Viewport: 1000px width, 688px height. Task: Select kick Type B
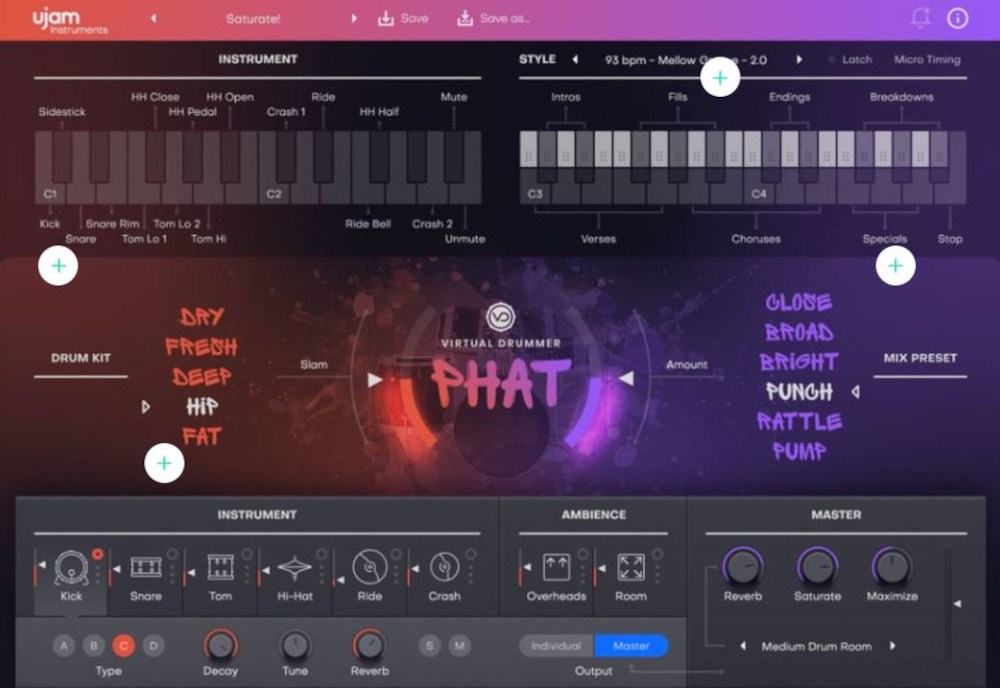[94, 646]
